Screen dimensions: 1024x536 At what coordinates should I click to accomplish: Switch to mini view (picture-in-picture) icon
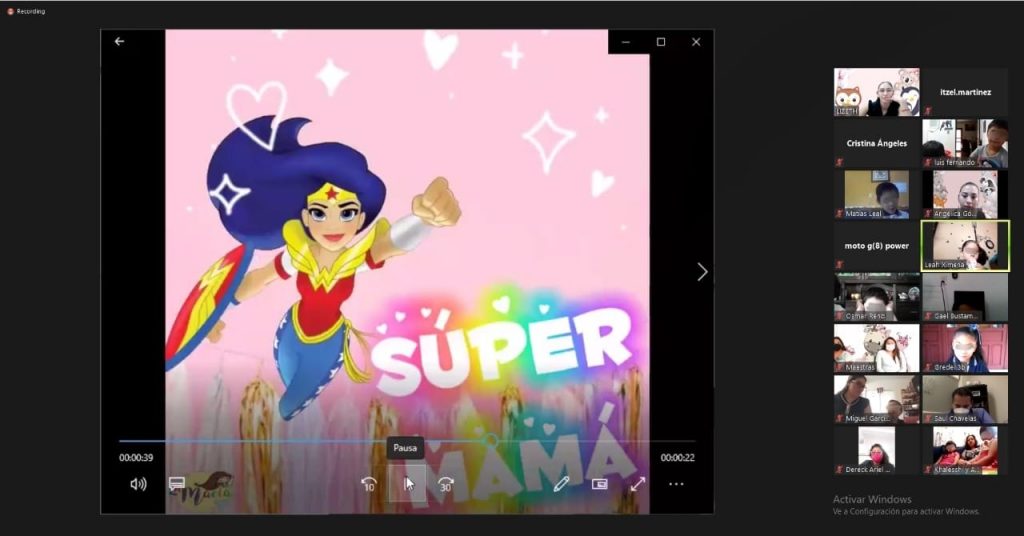tap(600, 484)
